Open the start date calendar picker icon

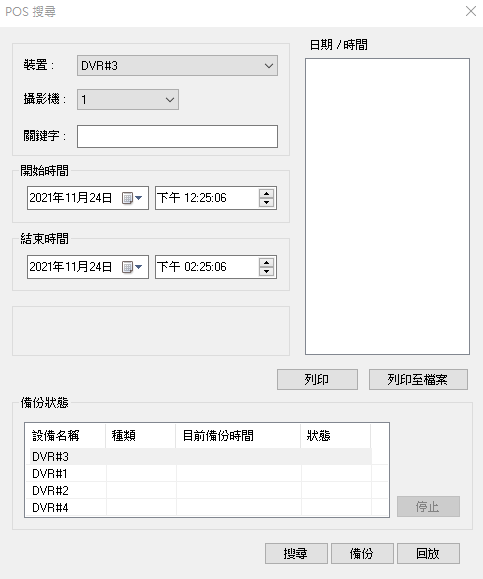pyautogui.click(x=132, y=198)
